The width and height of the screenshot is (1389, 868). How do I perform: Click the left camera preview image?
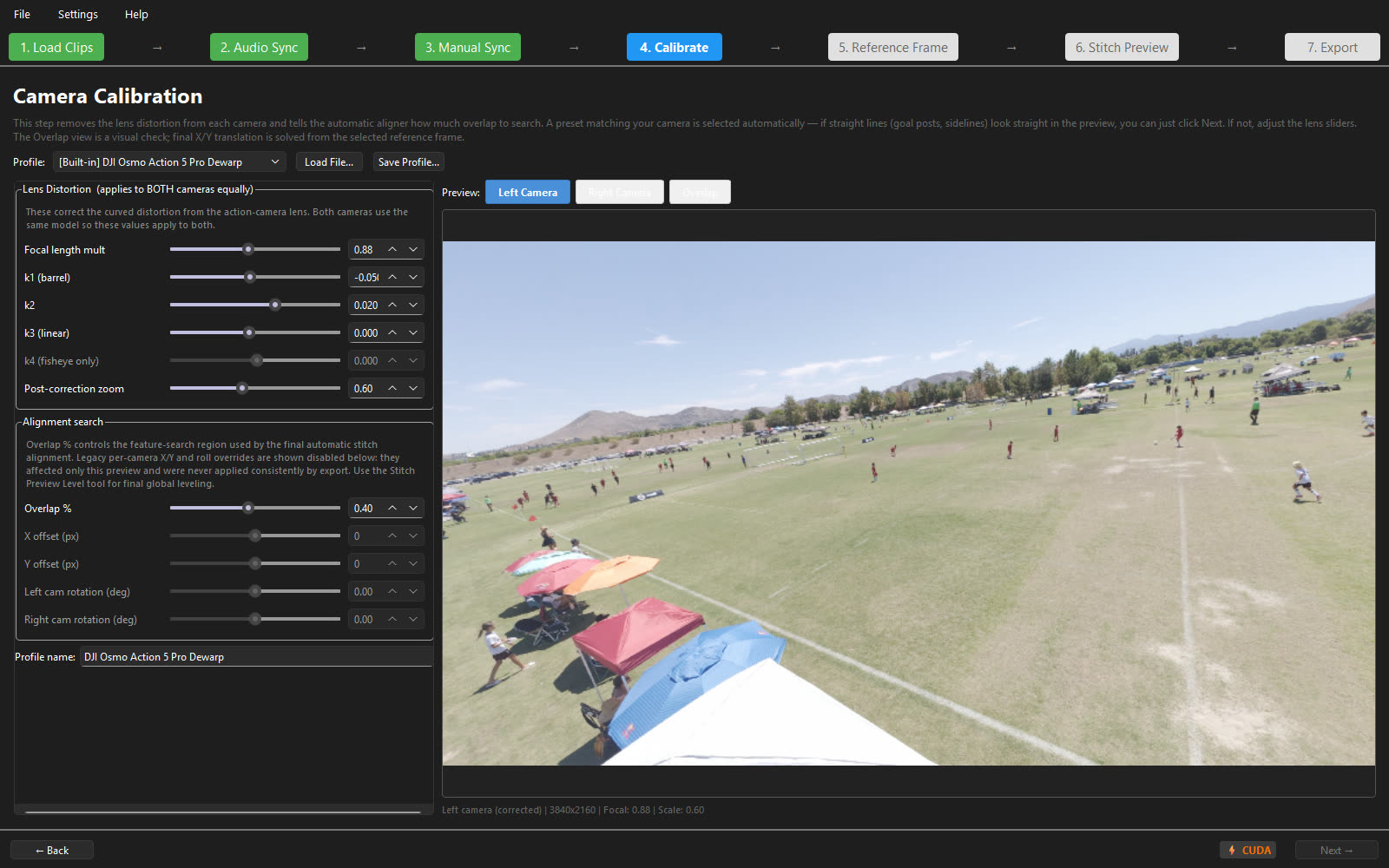point(909,503)
